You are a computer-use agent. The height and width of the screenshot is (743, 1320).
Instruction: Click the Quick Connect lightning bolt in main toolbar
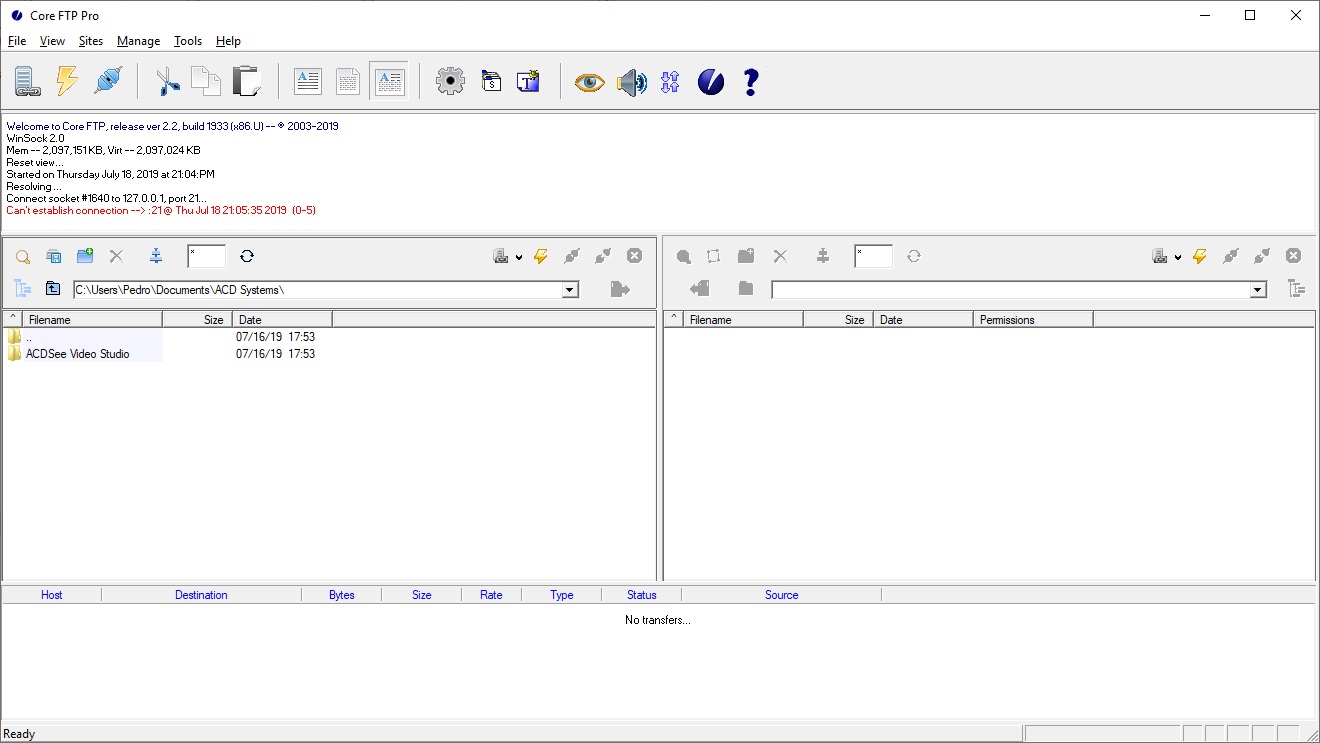pyautogui.click(x=67, y=81)
